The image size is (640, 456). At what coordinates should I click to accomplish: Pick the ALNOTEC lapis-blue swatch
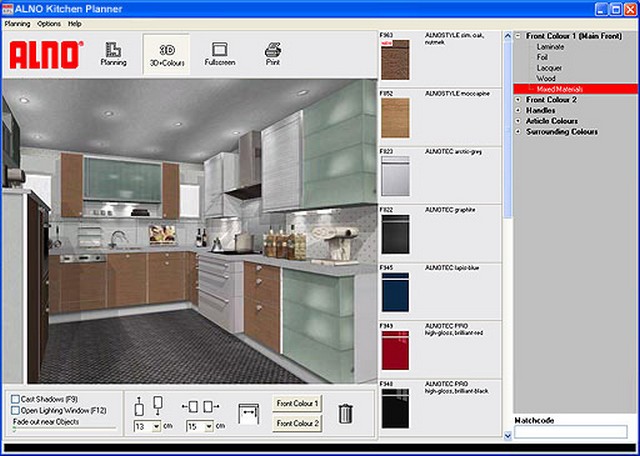[x=395, y=292]
